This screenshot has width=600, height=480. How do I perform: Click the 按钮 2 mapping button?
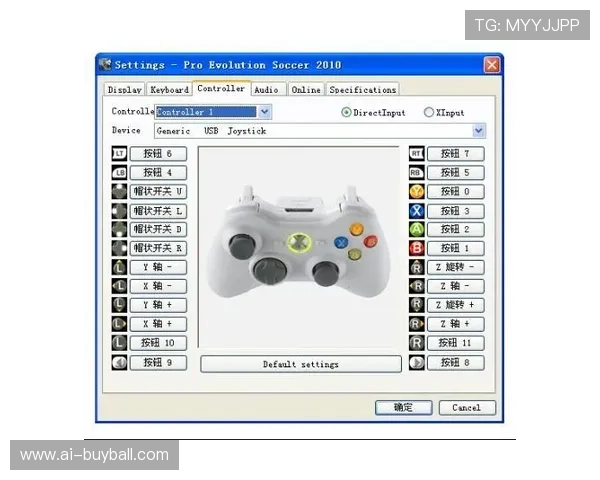(x=455, y=229)
